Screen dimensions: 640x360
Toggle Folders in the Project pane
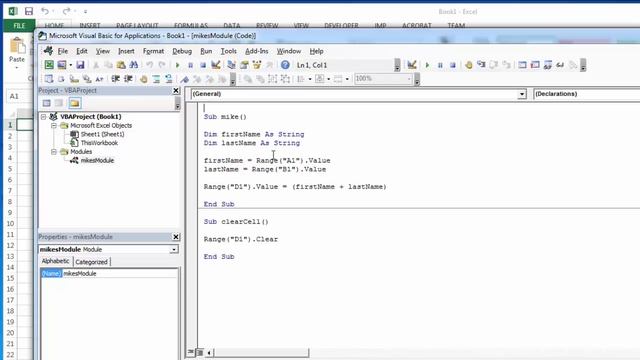point(74,103)
